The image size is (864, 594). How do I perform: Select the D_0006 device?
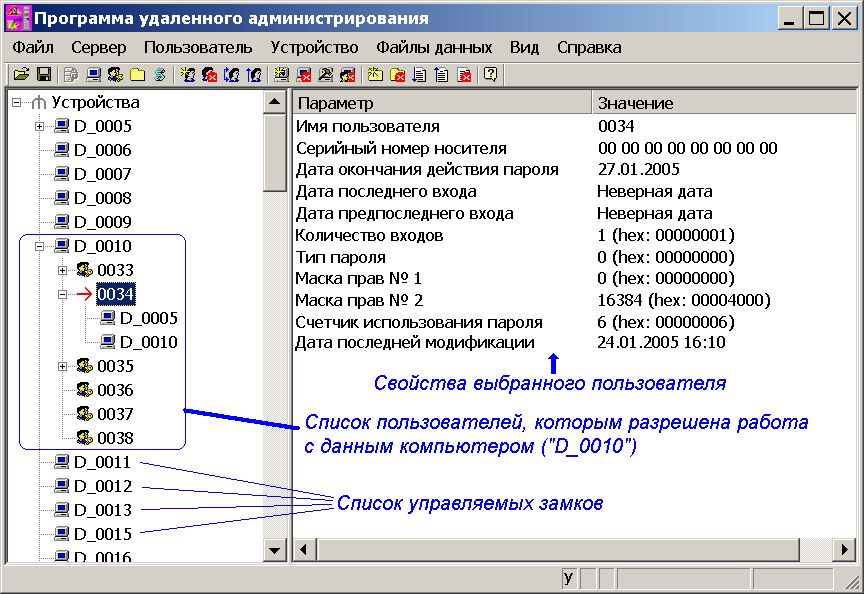pyautogui.click(x=102, y=150)
